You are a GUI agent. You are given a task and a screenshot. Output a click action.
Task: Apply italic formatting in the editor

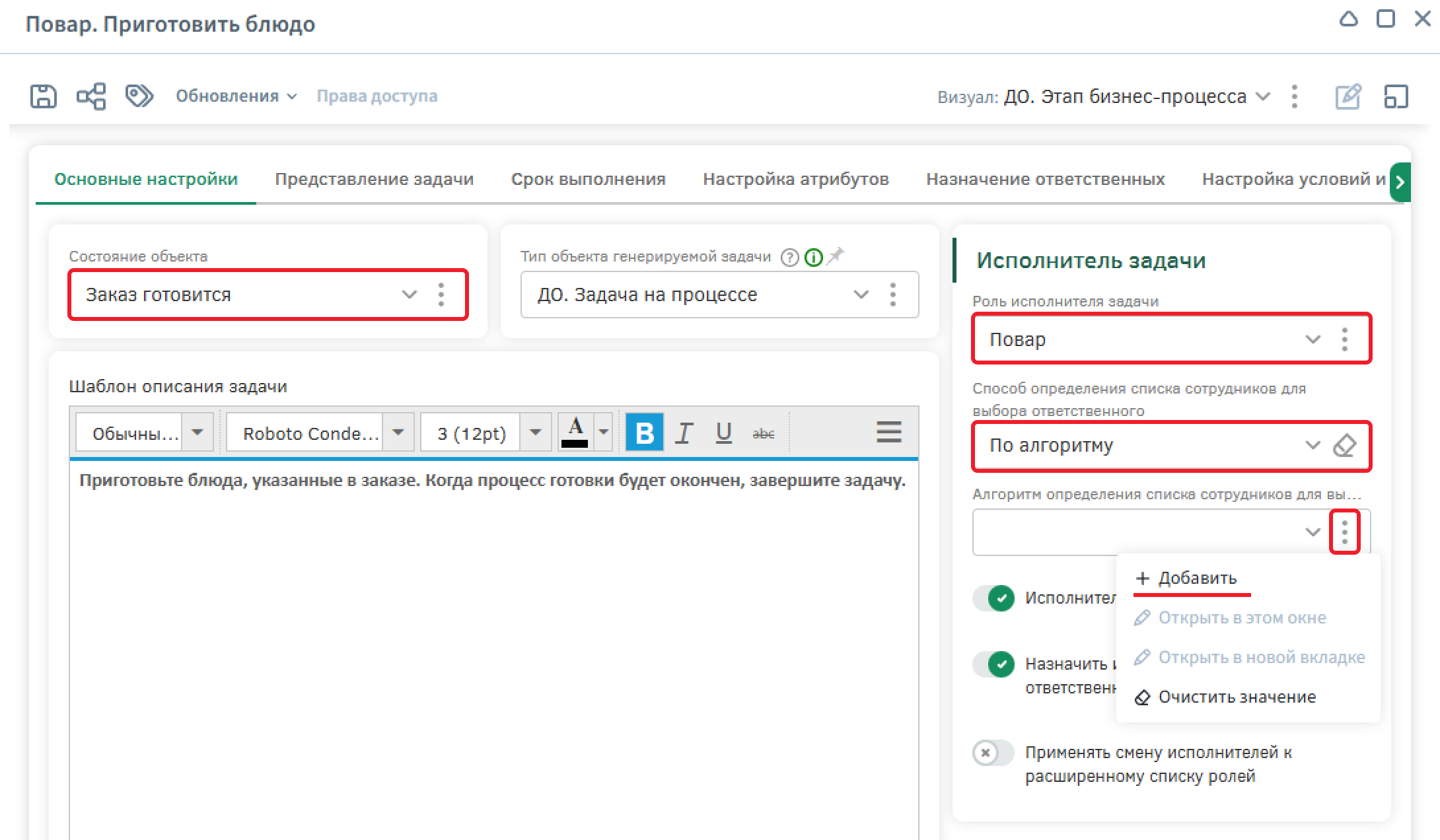(x=684, y=433)
